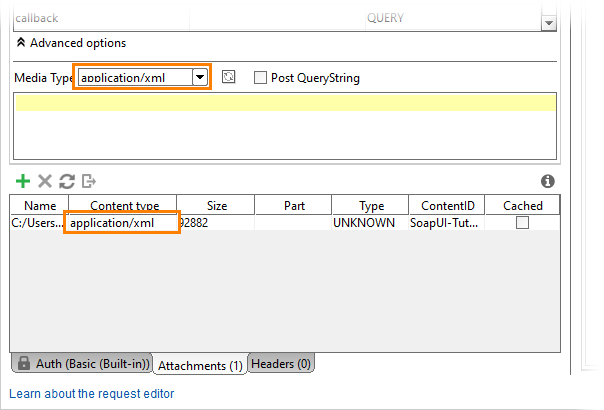Viewport: 604px width, 410px height.
Task: Export the attachment to a file
Action: pyautogui.click(x=89, y=181)
